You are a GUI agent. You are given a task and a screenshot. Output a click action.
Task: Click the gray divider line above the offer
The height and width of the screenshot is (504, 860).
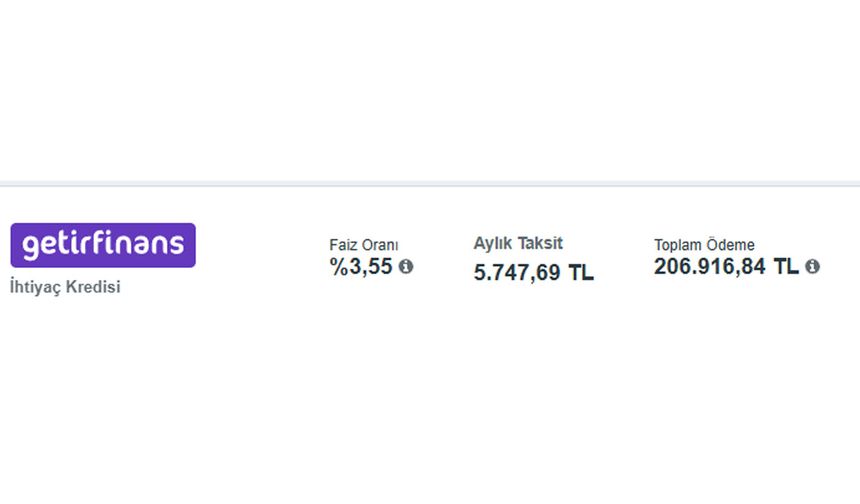pos(430,184)
